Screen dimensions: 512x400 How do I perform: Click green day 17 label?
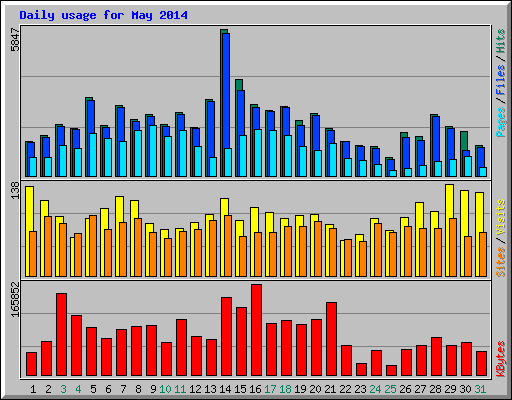pyautogui.click(x=270, y=389)
